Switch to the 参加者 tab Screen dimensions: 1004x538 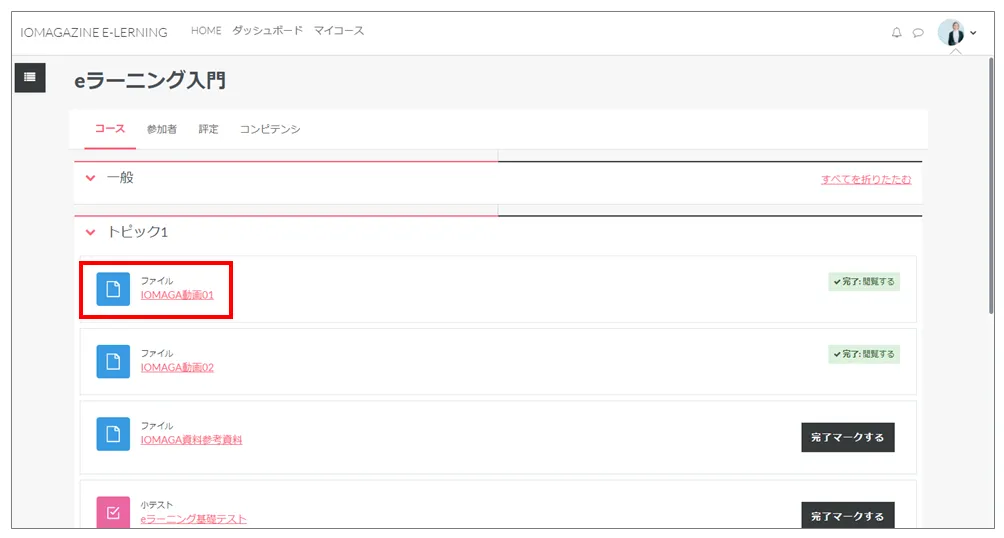click(161, 130)
